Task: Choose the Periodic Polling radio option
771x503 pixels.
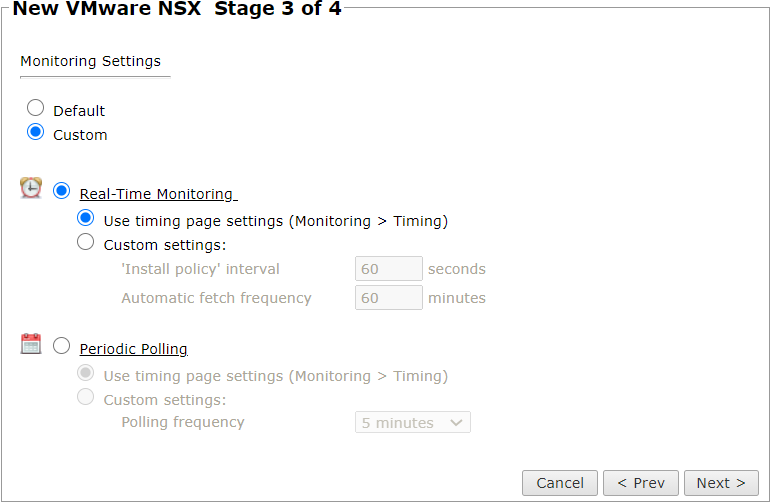Action: click(x=62, y=346)
